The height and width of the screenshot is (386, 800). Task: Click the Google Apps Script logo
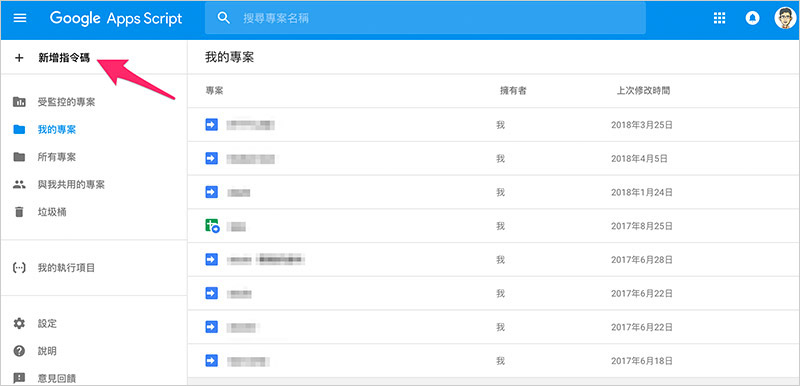coord(116,18)
